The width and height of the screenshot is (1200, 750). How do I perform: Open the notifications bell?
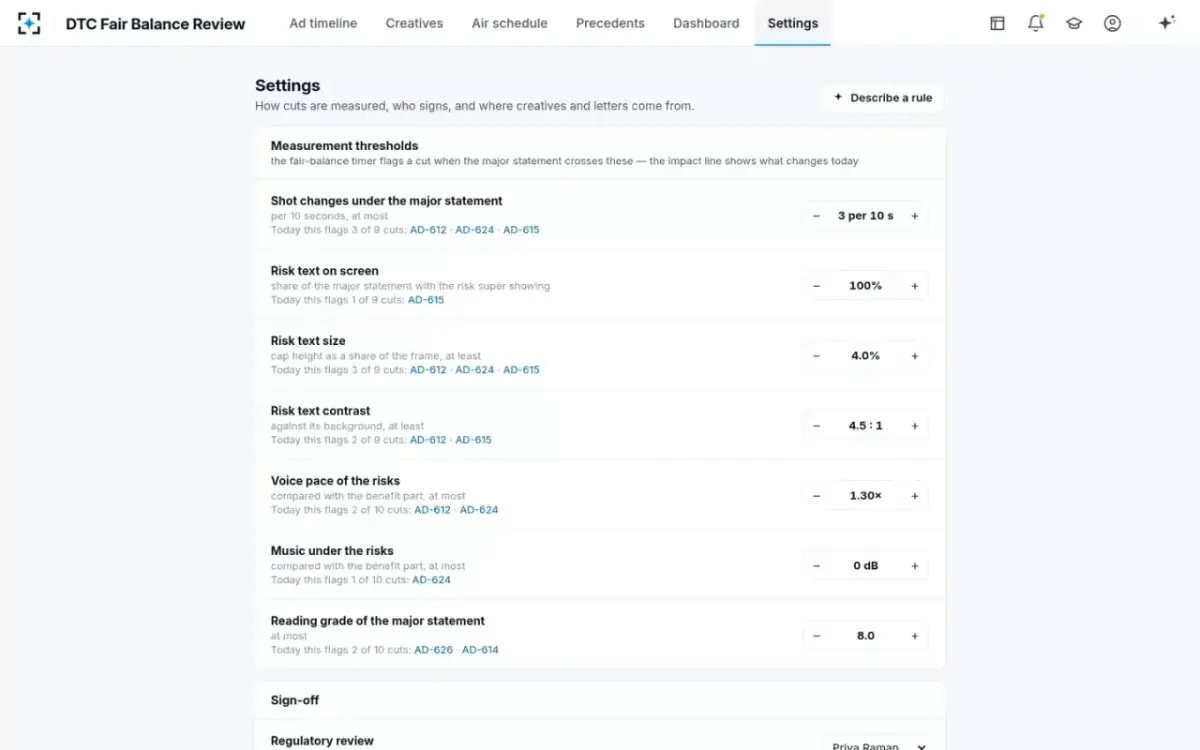(1036, 23)
